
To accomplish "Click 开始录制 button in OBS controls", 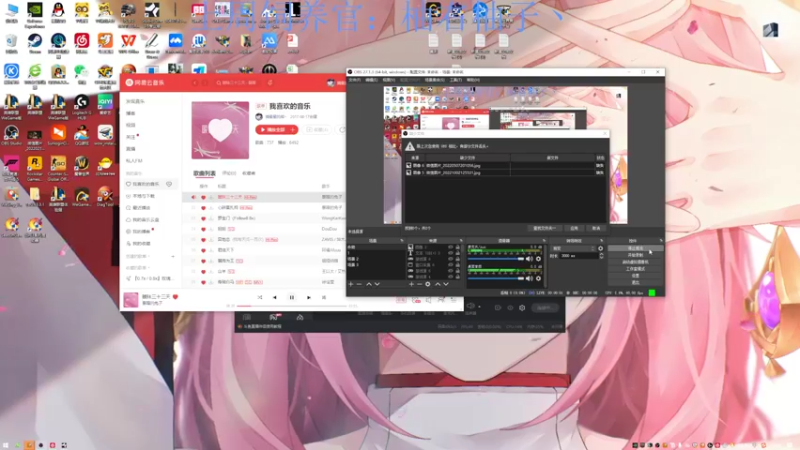I will pos(635,255).
